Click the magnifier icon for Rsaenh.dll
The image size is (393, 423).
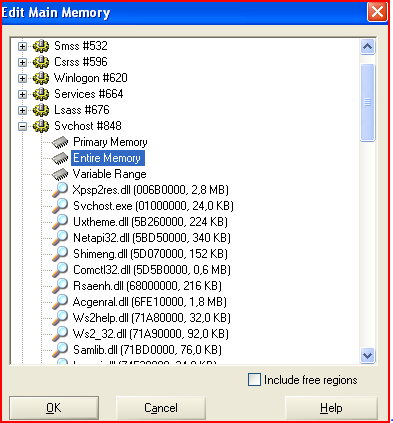point(60,286)
